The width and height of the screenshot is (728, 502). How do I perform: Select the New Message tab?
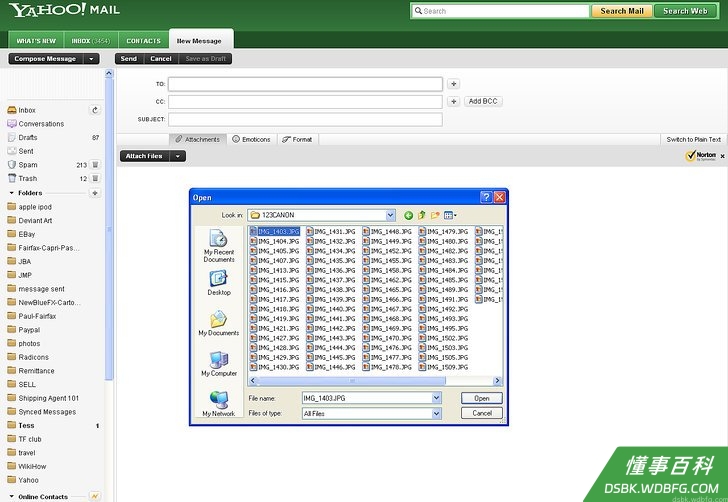(x=199, y=41)
